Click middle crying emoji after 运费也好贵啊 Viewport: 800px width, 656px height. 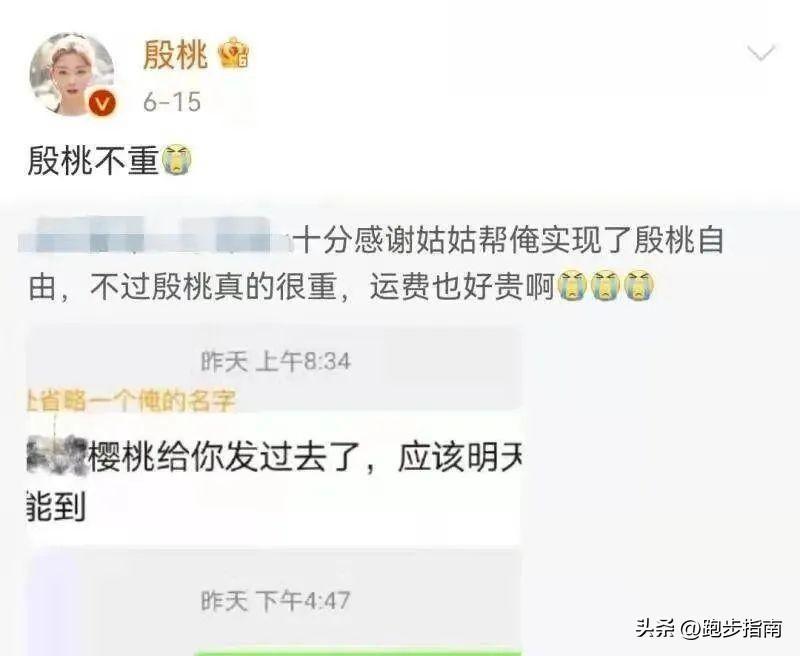point(606,286)
